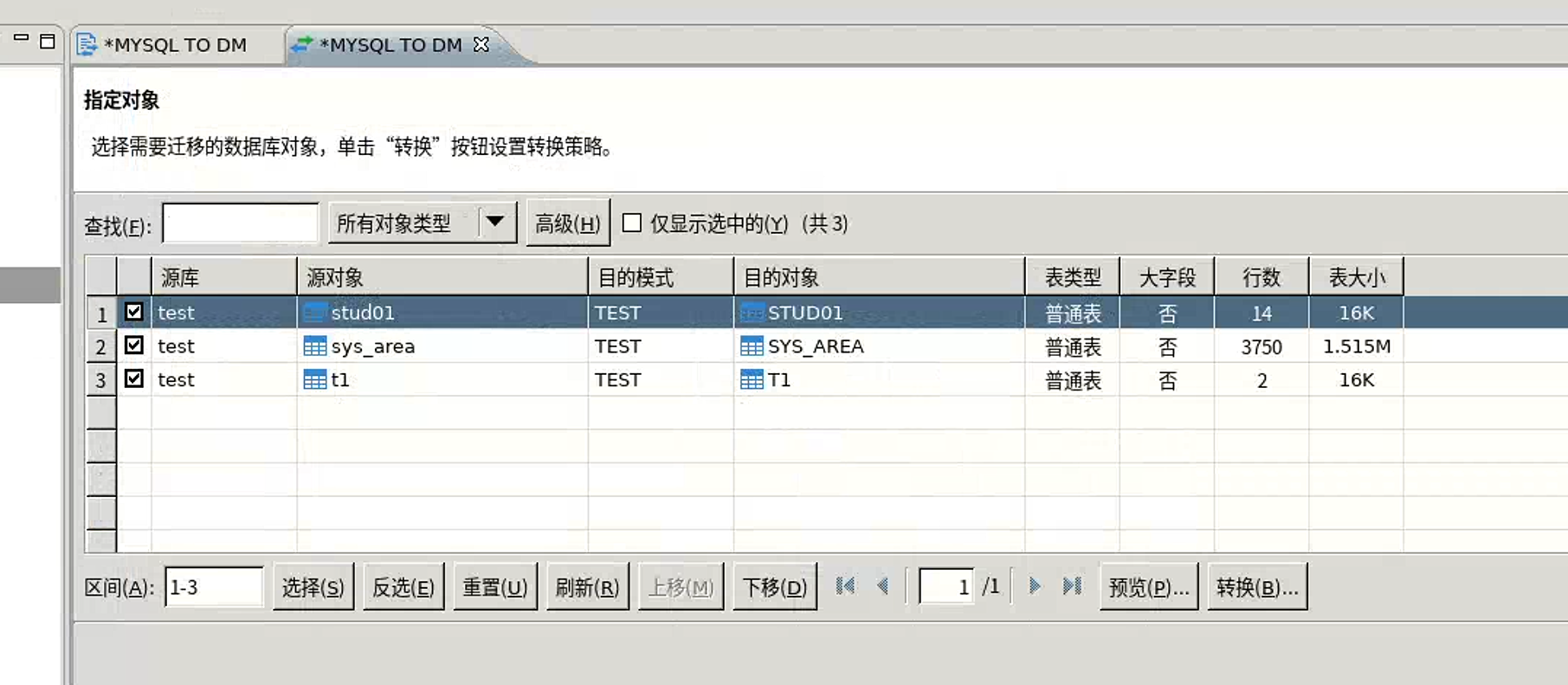Screen dimensions: 1568x685
Task: Click the 3750 row count cell
Action: [x=1261, y=346]
